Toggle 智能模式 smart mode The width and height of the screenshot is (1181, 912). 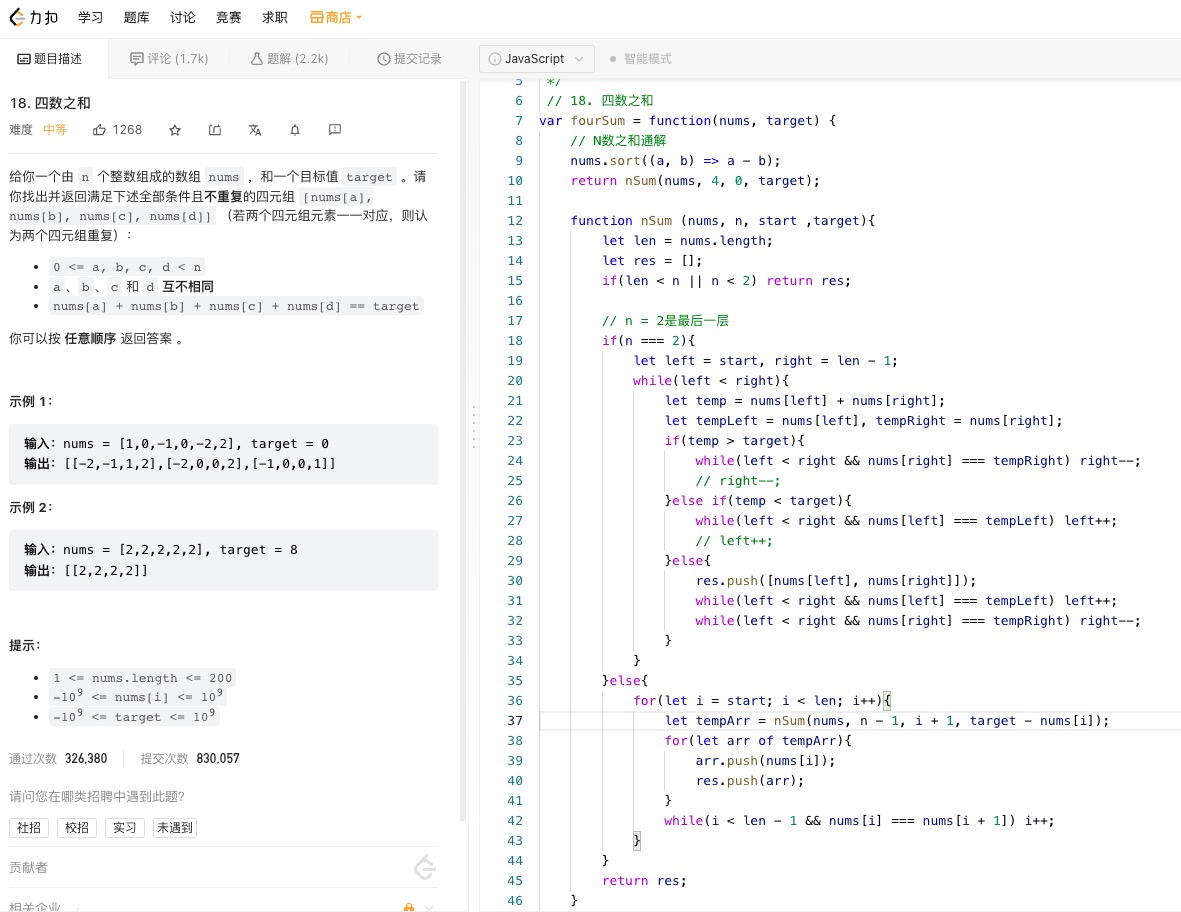point(640,59)
